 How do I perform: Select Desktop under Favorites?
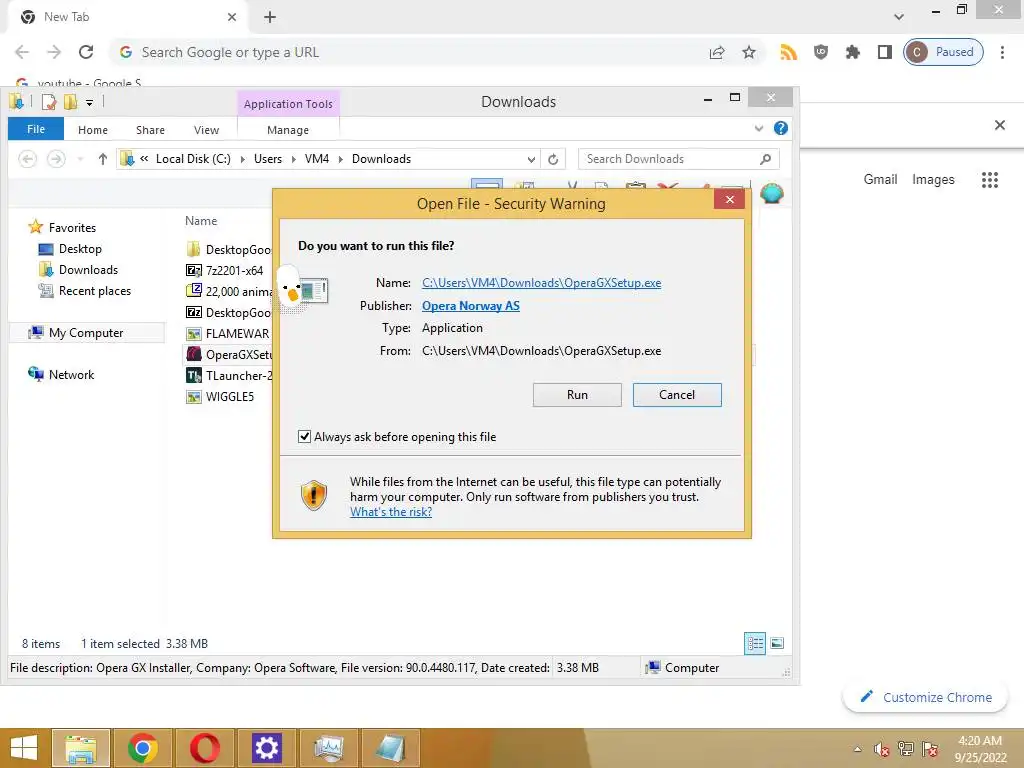(x=80, y=249)
